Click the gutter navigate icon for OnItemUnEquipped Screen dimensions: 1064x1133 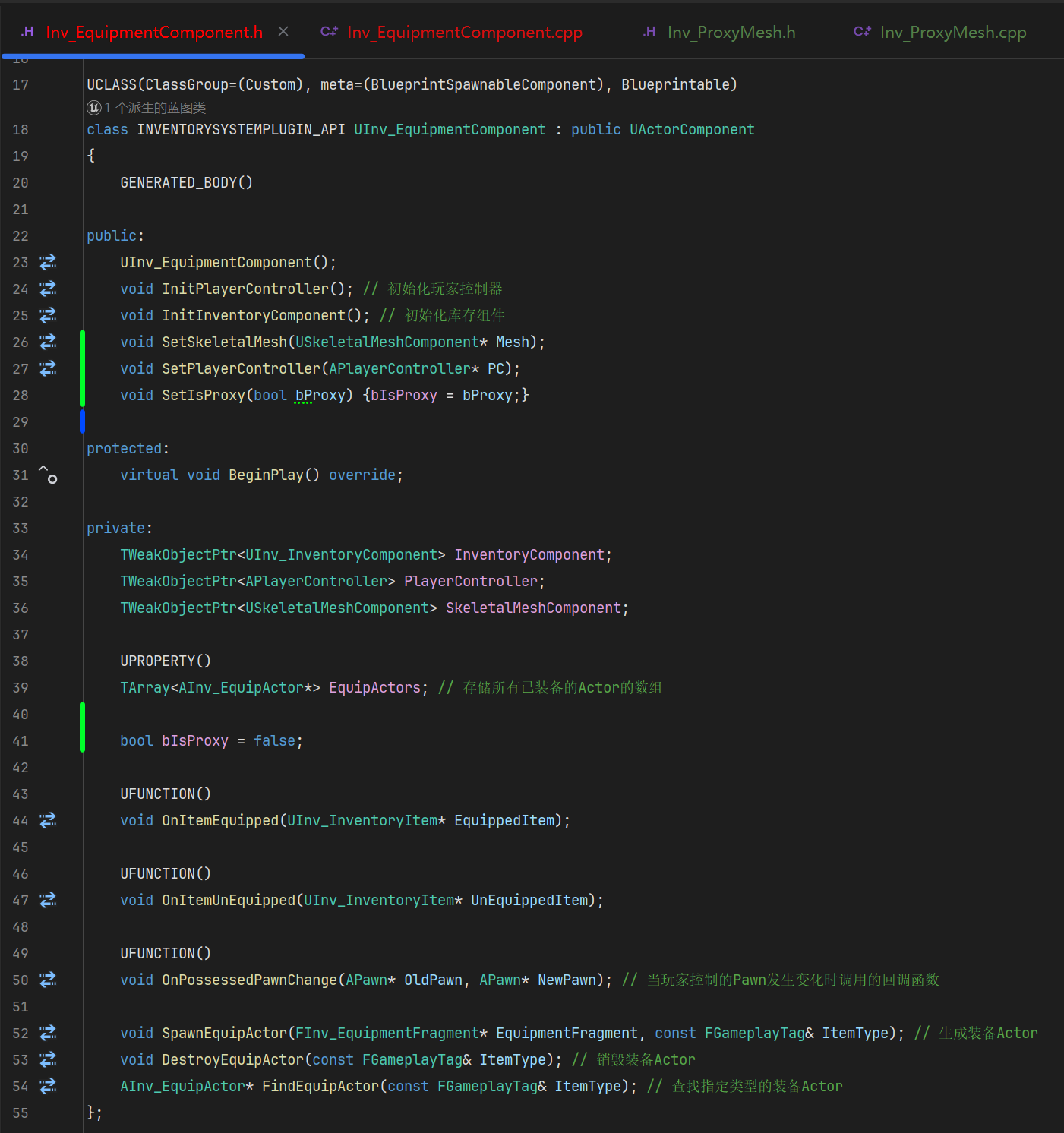48,900
